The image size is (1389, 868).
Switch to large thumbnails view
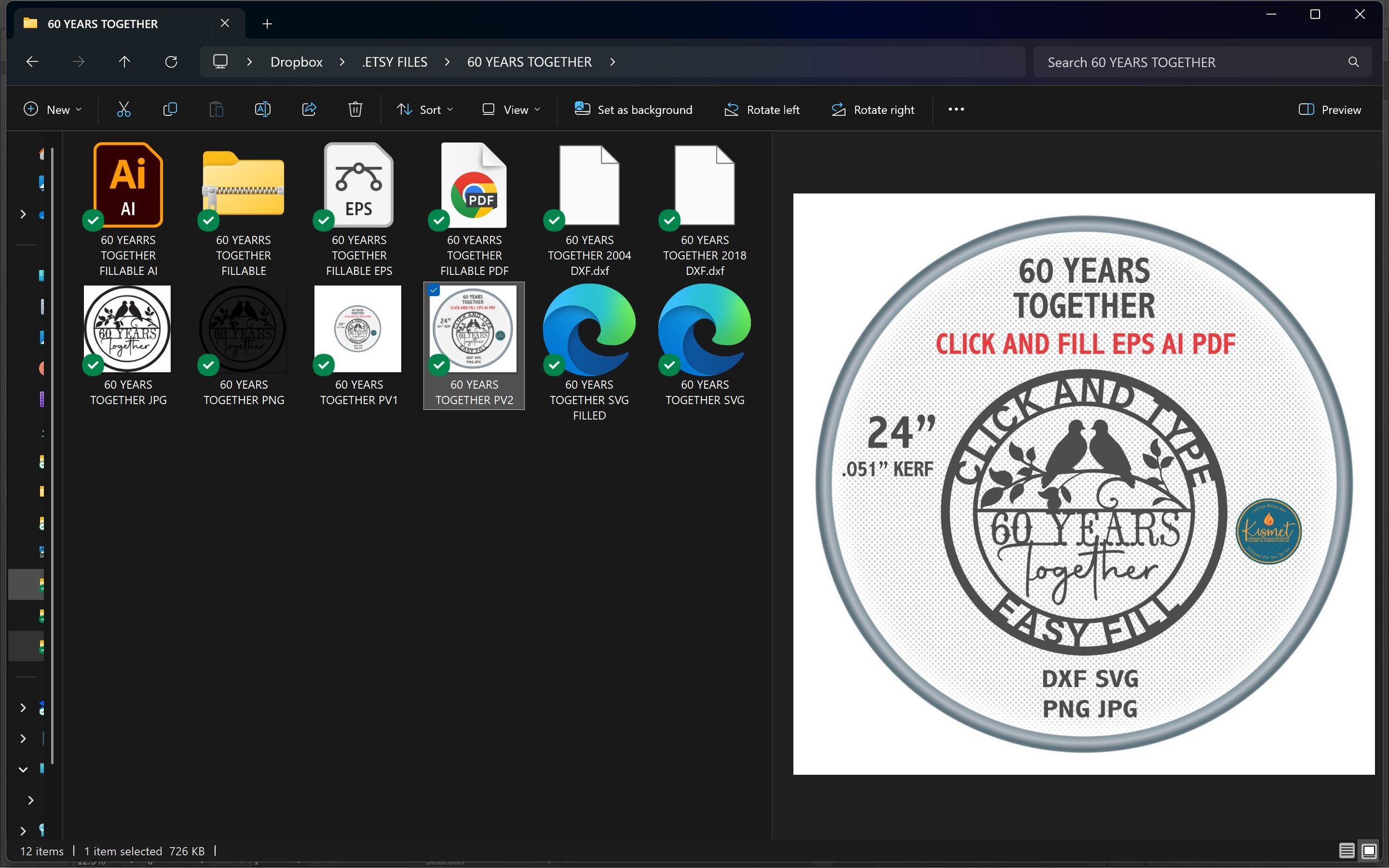1369,850
